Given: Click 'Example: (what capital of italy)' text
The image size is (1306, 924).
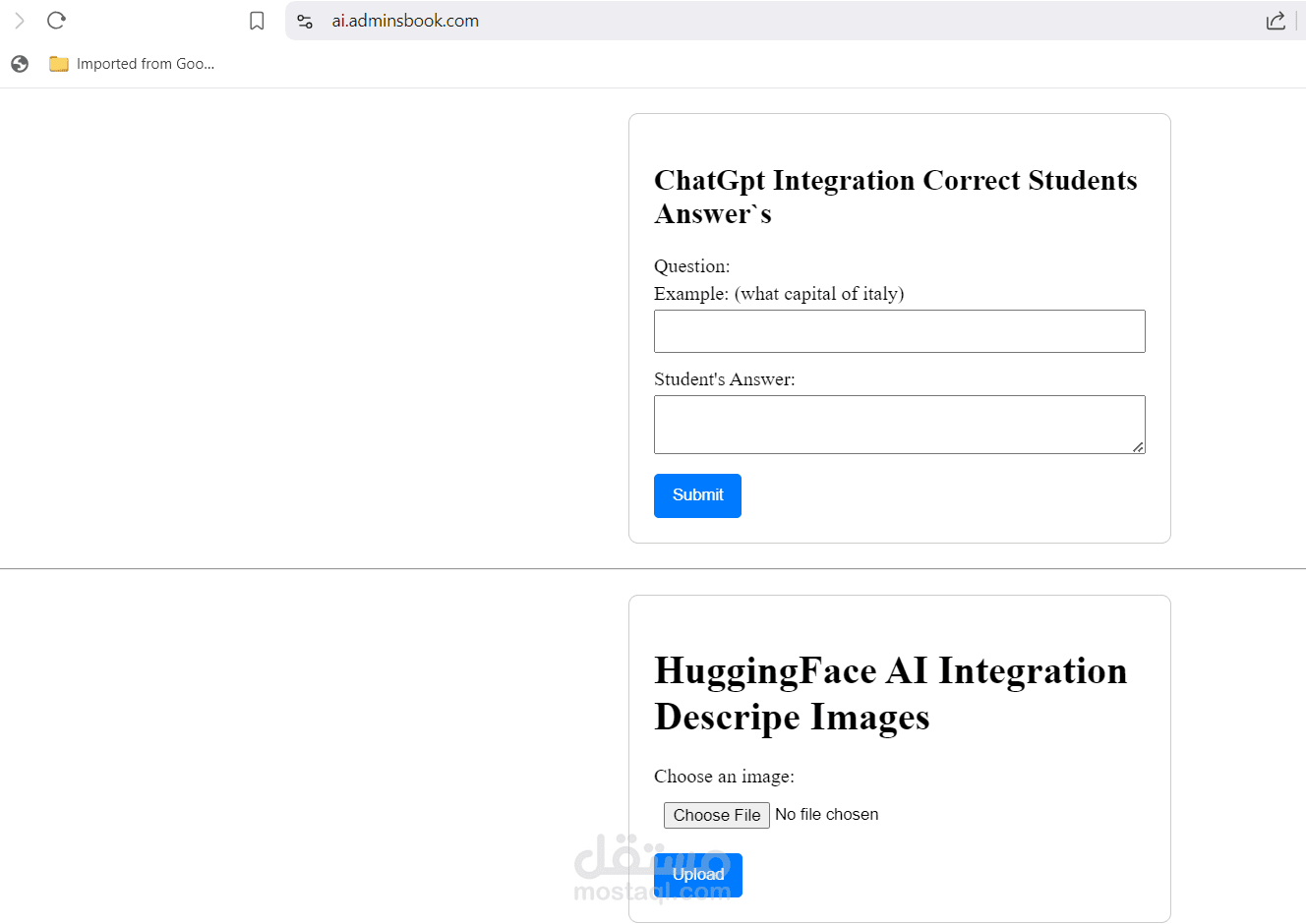Looking at the screenshot, I should pyautogui.click(x=779, y=294).
